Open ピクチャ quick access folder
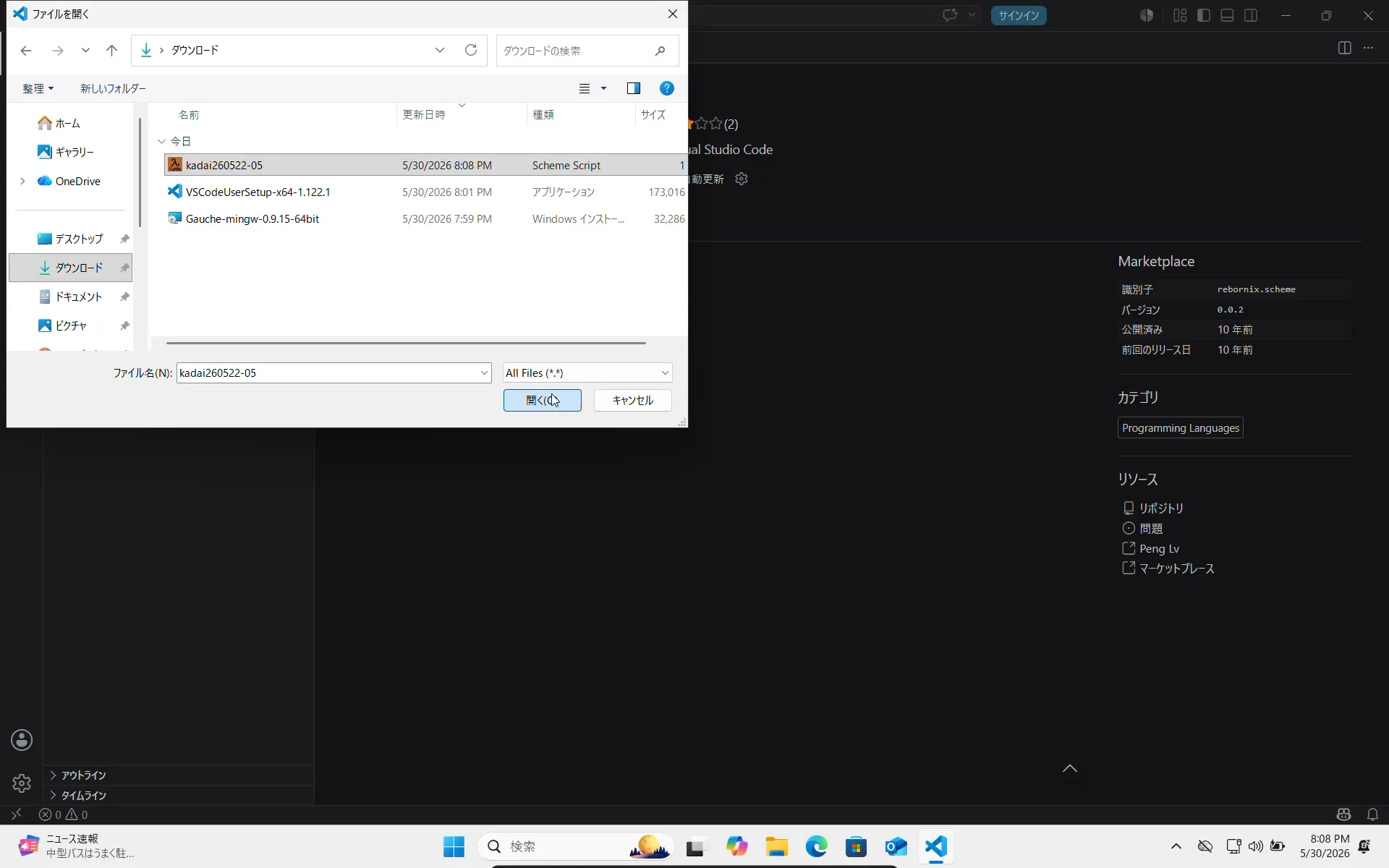Screen dimensions: 1389x868 (63, 325)
